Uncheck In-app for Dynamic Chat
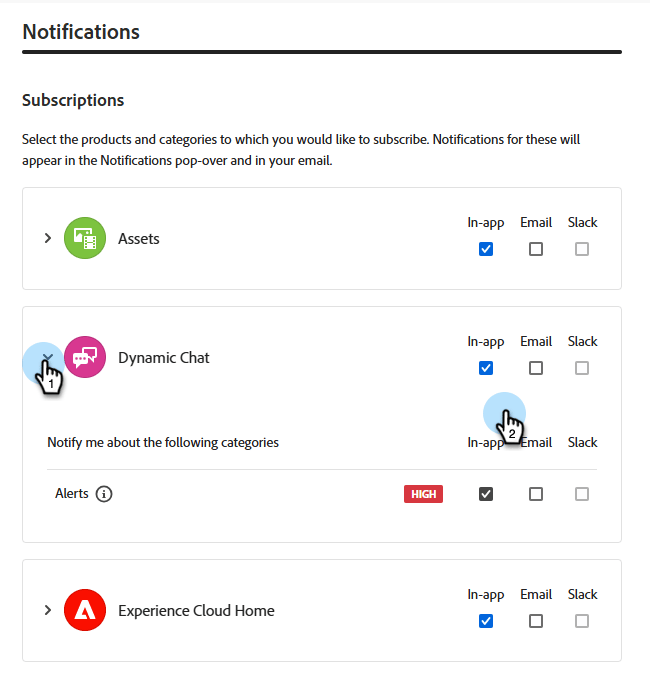This screenshot has width=650, height=675. (486, 368)
